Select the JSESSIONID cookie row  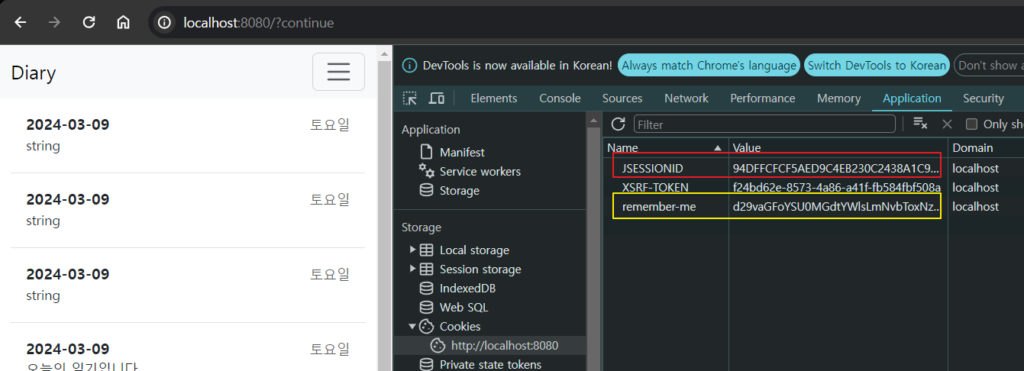click(814, 169)
